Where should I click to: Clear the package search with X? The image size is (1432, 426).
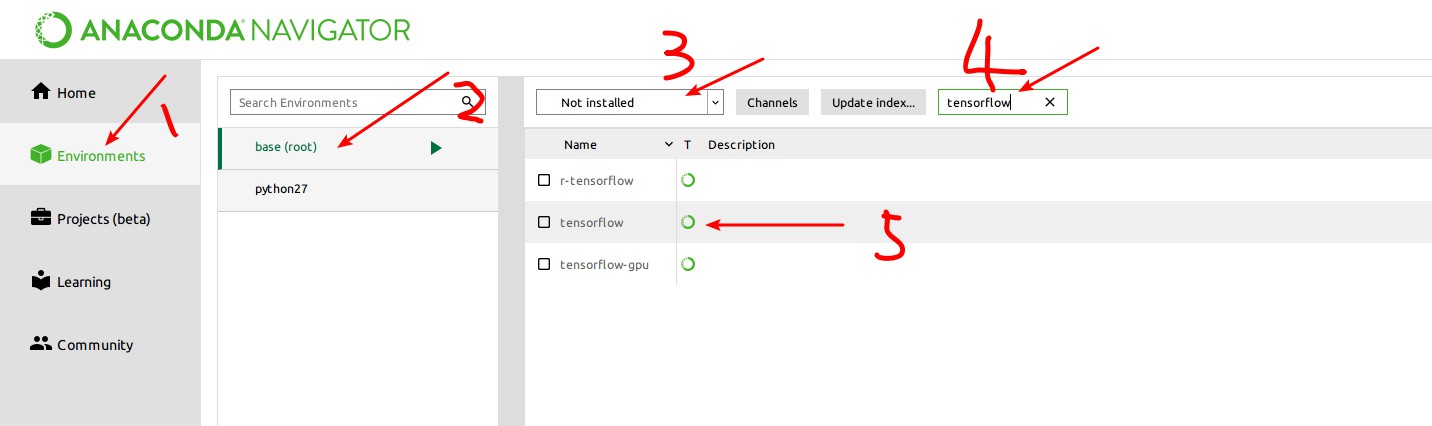point(1050,102)
